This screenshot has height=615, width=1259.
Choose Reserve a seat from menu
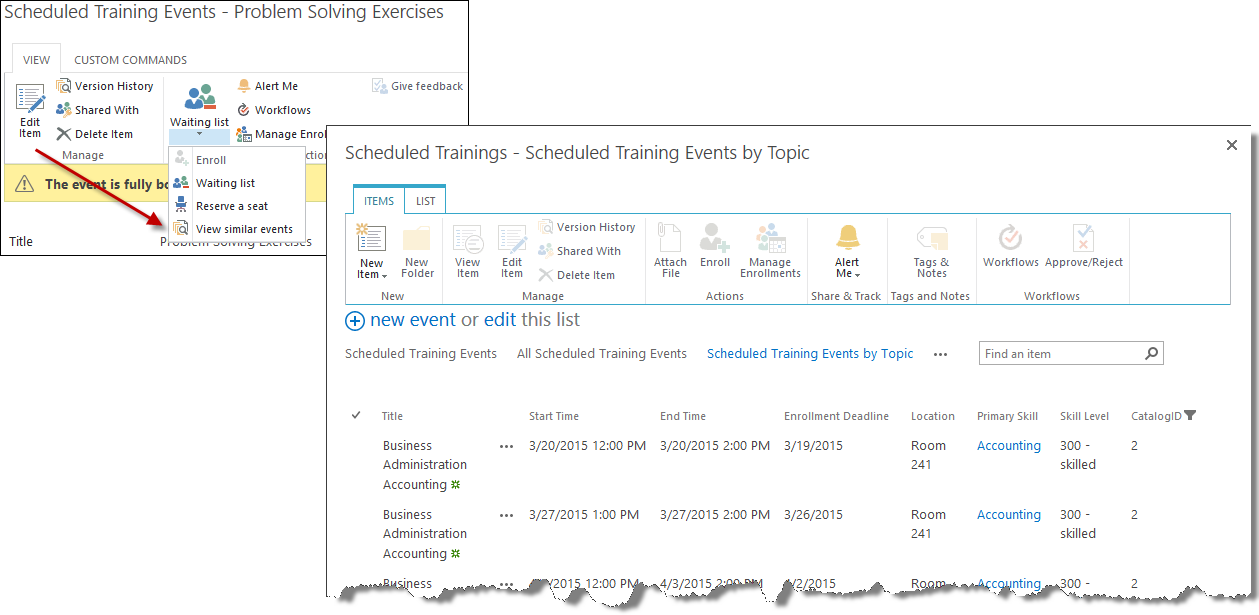tap(232, 206)
